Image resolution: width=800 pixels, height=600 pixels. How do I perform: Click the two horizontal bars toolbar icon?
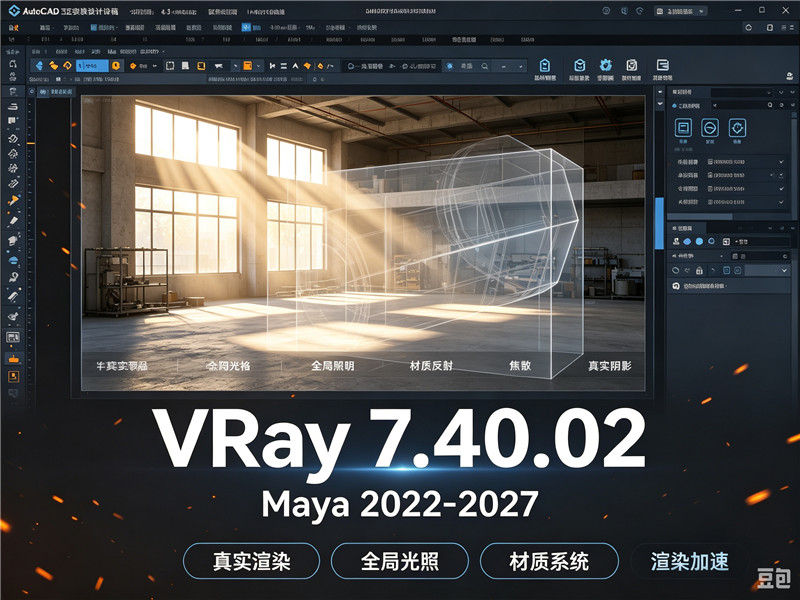(284, 66)
